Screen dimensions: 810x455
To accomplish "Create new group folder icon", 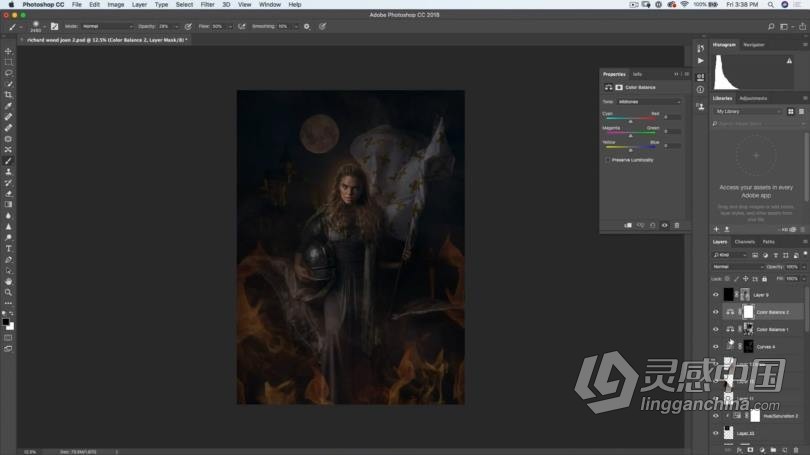I will point(773,450).
